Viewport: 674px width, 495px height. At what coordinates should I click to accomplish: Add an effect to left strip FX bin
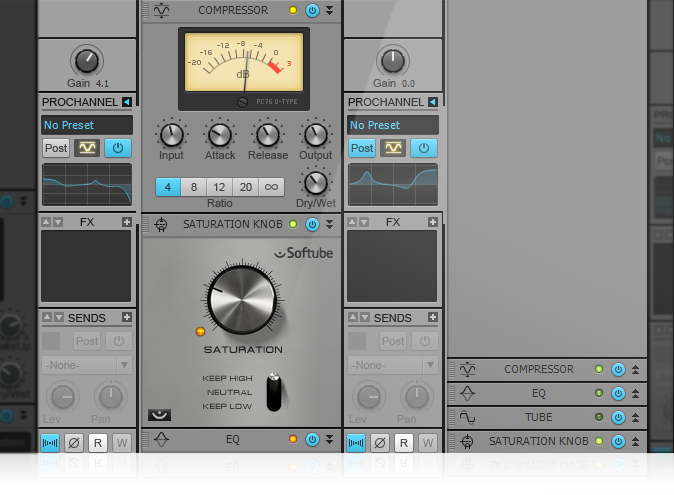point(127,222)
